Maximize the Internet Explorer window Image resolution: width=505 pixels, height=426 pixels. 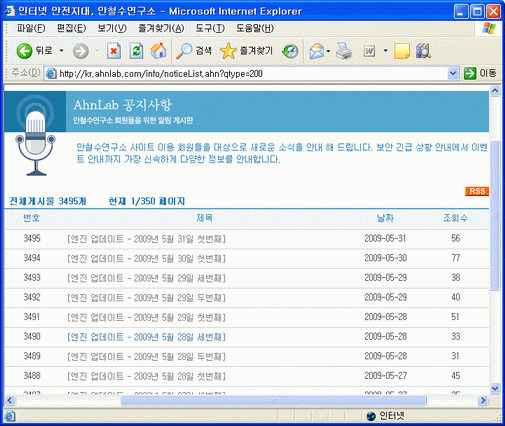477,12
